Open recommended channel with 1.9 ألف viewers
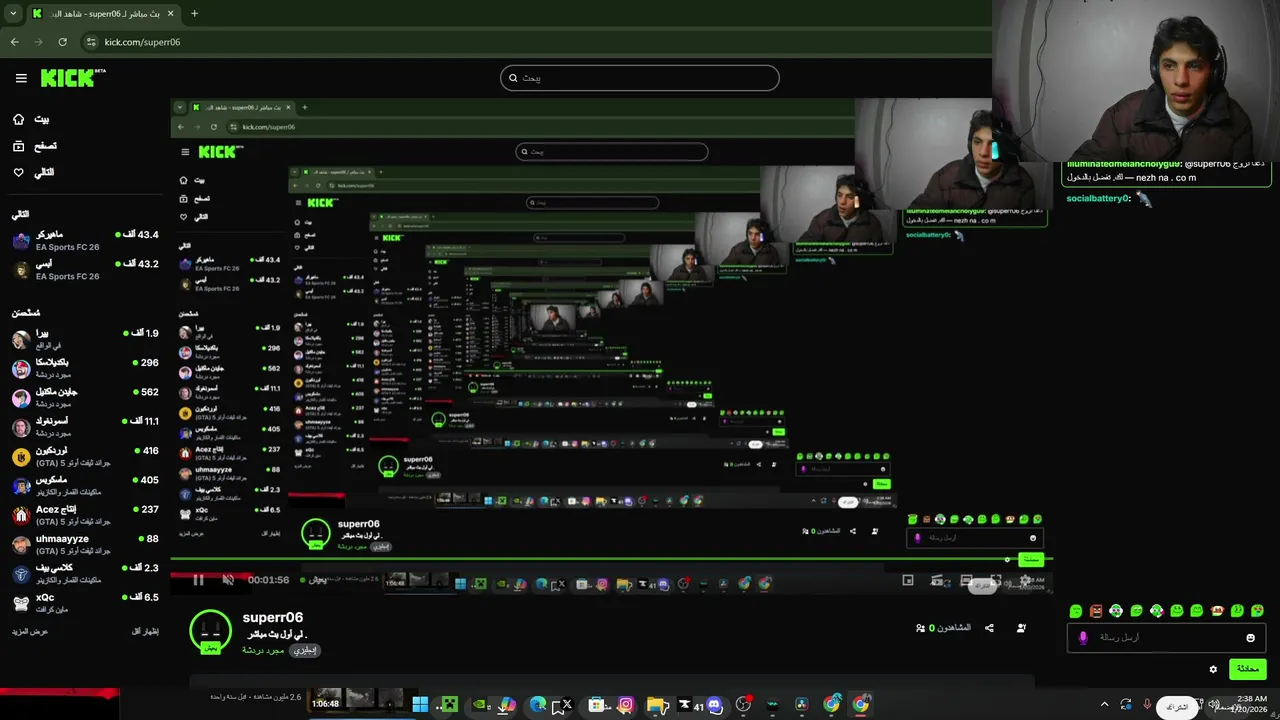This screenshot has width=1280, height=720. click(x=85, y=339)
